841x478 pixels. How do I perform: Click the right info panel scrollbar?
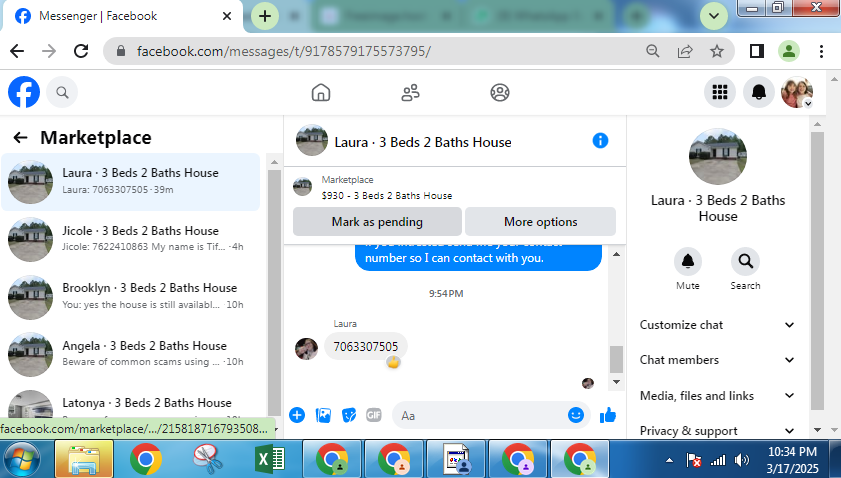pyautogui.click(x=817, y=271)
